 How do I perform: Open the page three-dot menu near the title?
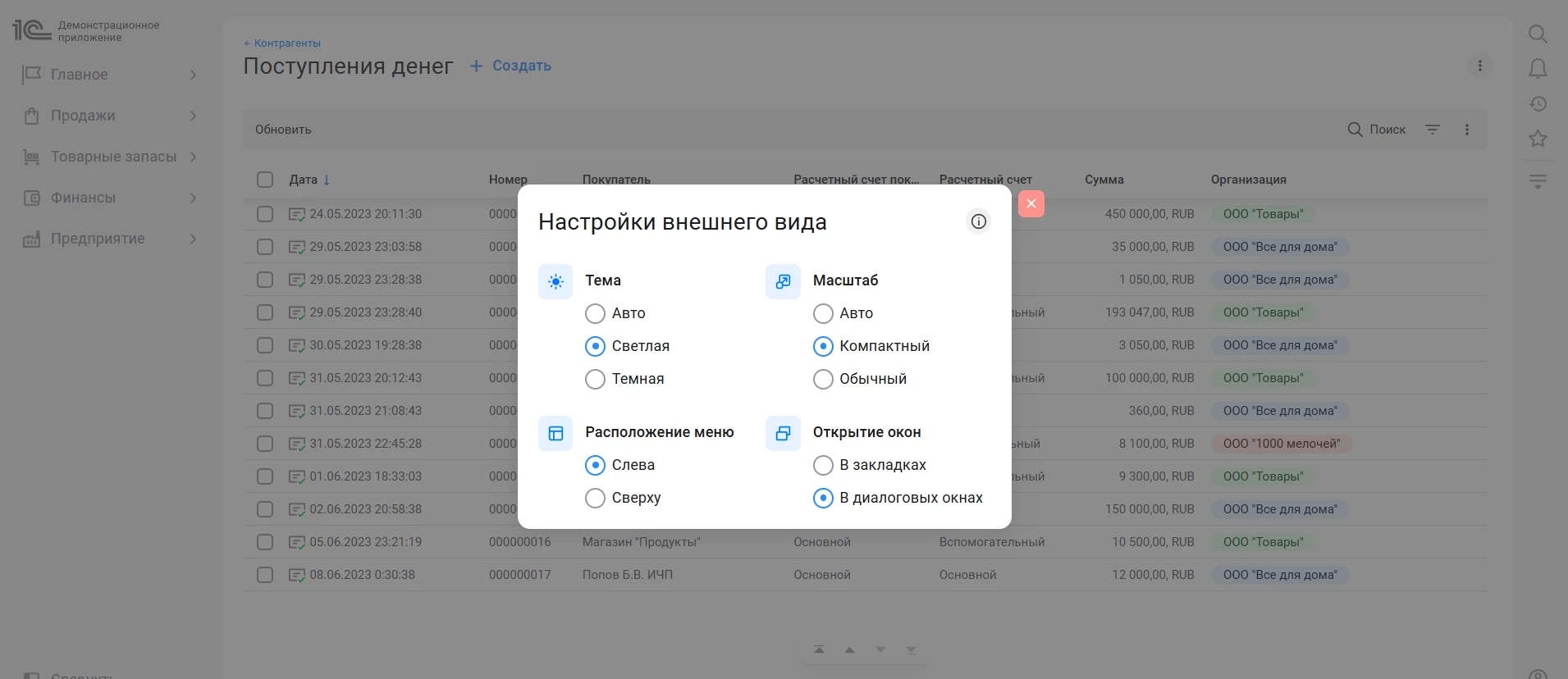(1480, 66)
